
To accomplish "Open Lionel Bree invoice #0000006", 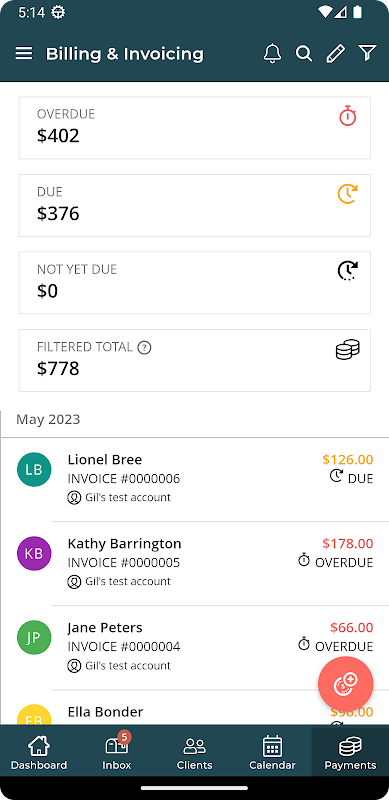I will 194,479.
